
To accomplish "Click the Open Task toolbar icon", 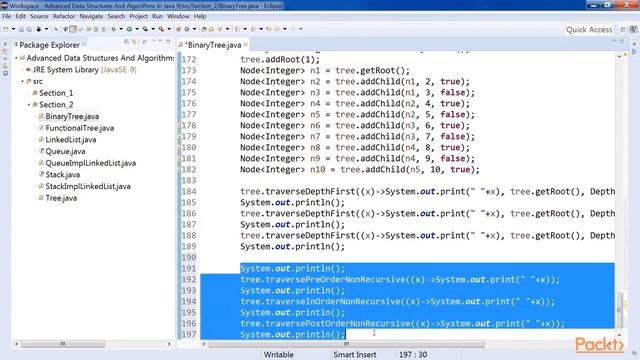I will [211, 29].
